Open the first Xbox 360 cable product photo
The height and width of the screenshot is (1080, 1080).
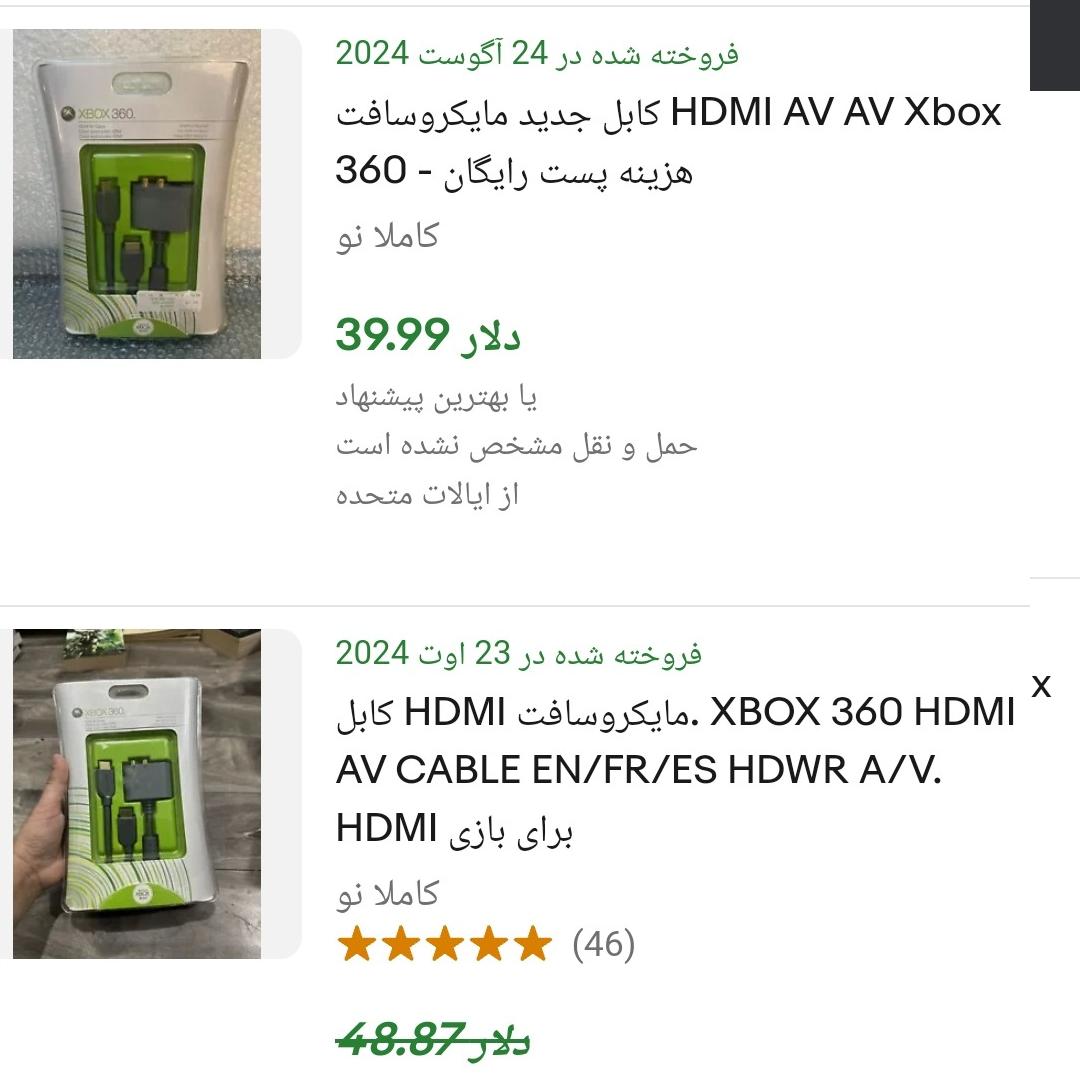pos(137,194)
